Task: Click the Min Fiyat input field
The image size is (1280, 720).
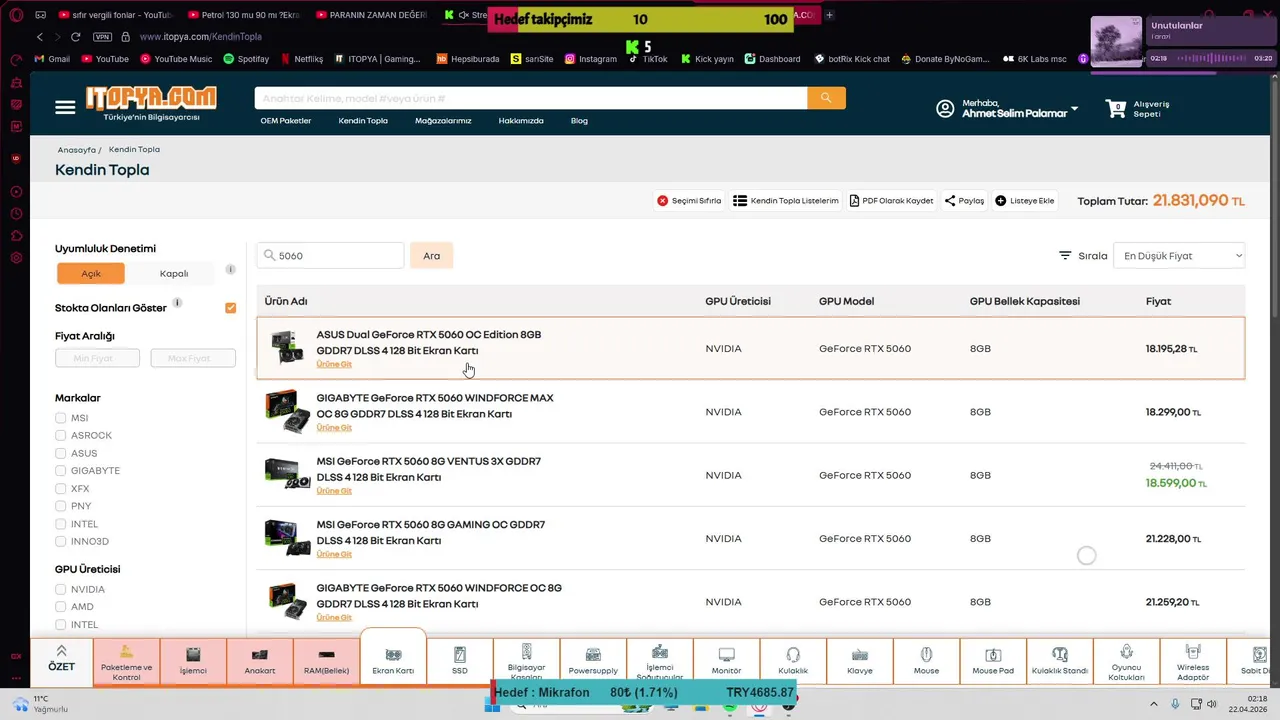Action: pos(97,358)
